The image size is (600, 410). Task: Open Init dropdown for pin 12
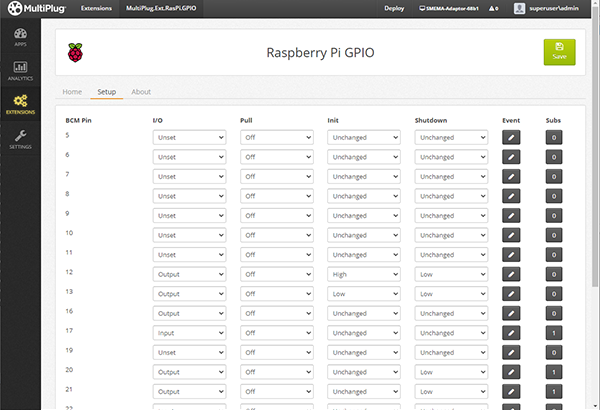[x=364, y=274]
